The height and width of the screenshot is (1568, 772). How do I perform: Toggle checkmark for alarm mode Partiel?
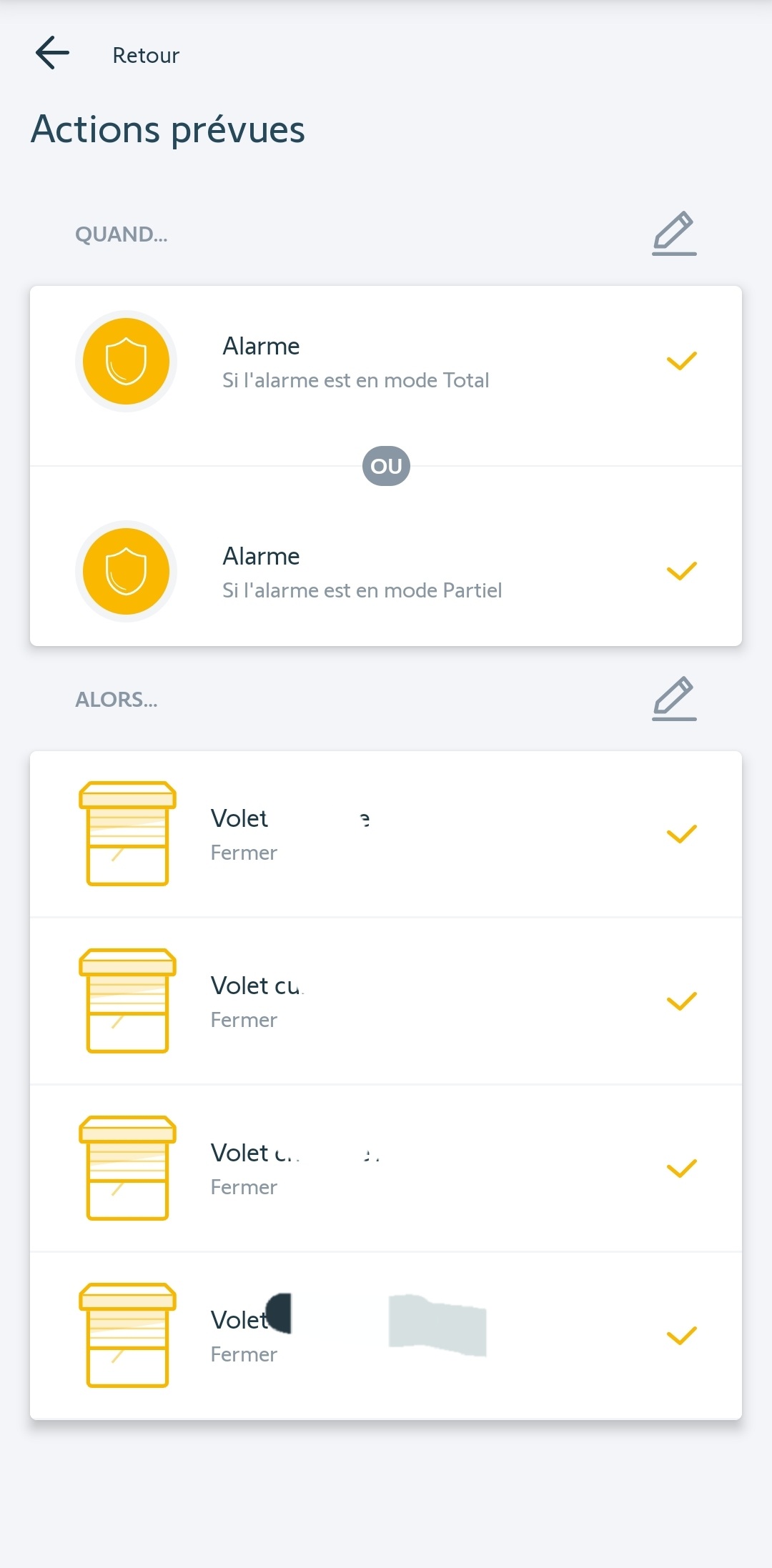click(681, 571)
